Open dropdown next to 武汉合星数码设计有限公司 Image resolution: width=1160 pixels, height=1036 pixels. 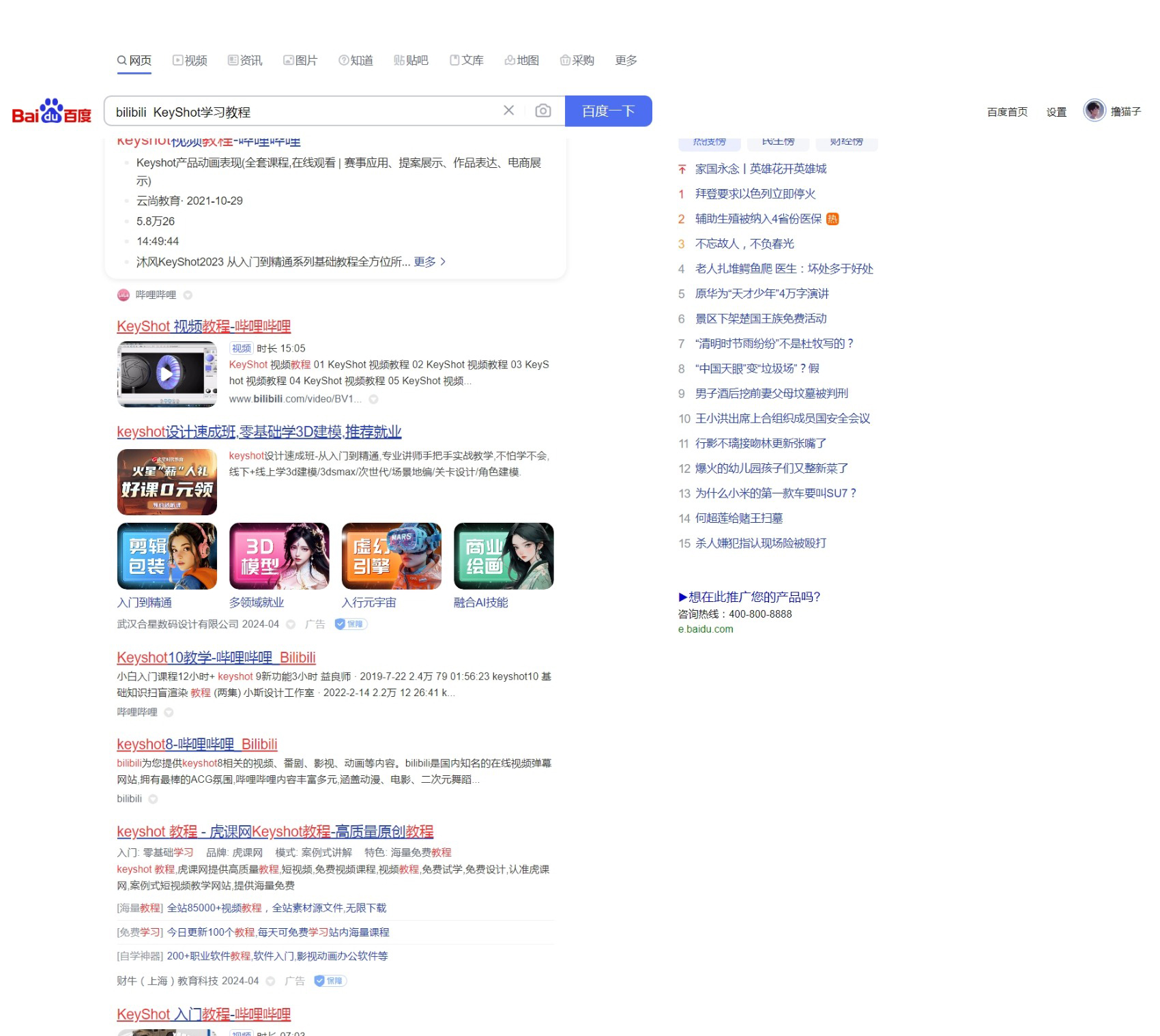click(x=291, y=624)
